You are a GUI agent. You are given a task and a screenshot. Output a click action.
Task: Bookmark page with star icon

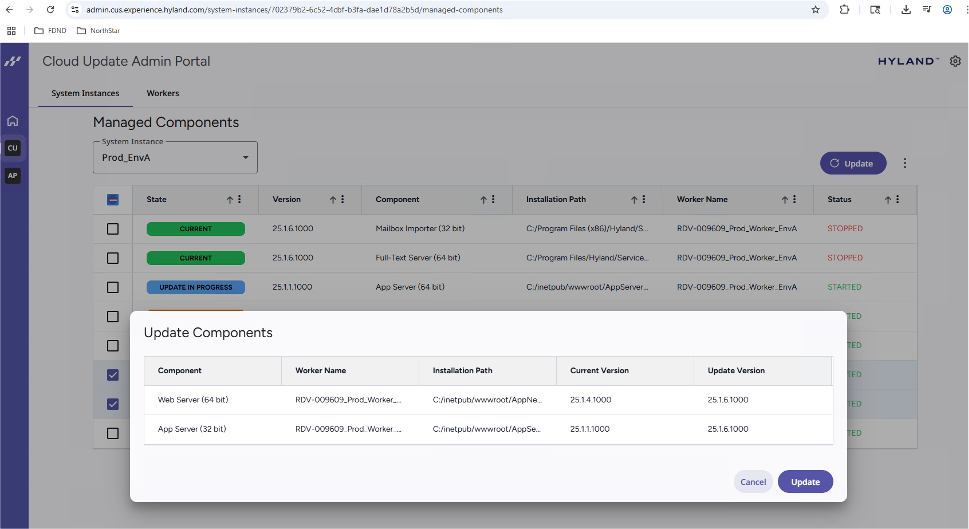(815, 9)
